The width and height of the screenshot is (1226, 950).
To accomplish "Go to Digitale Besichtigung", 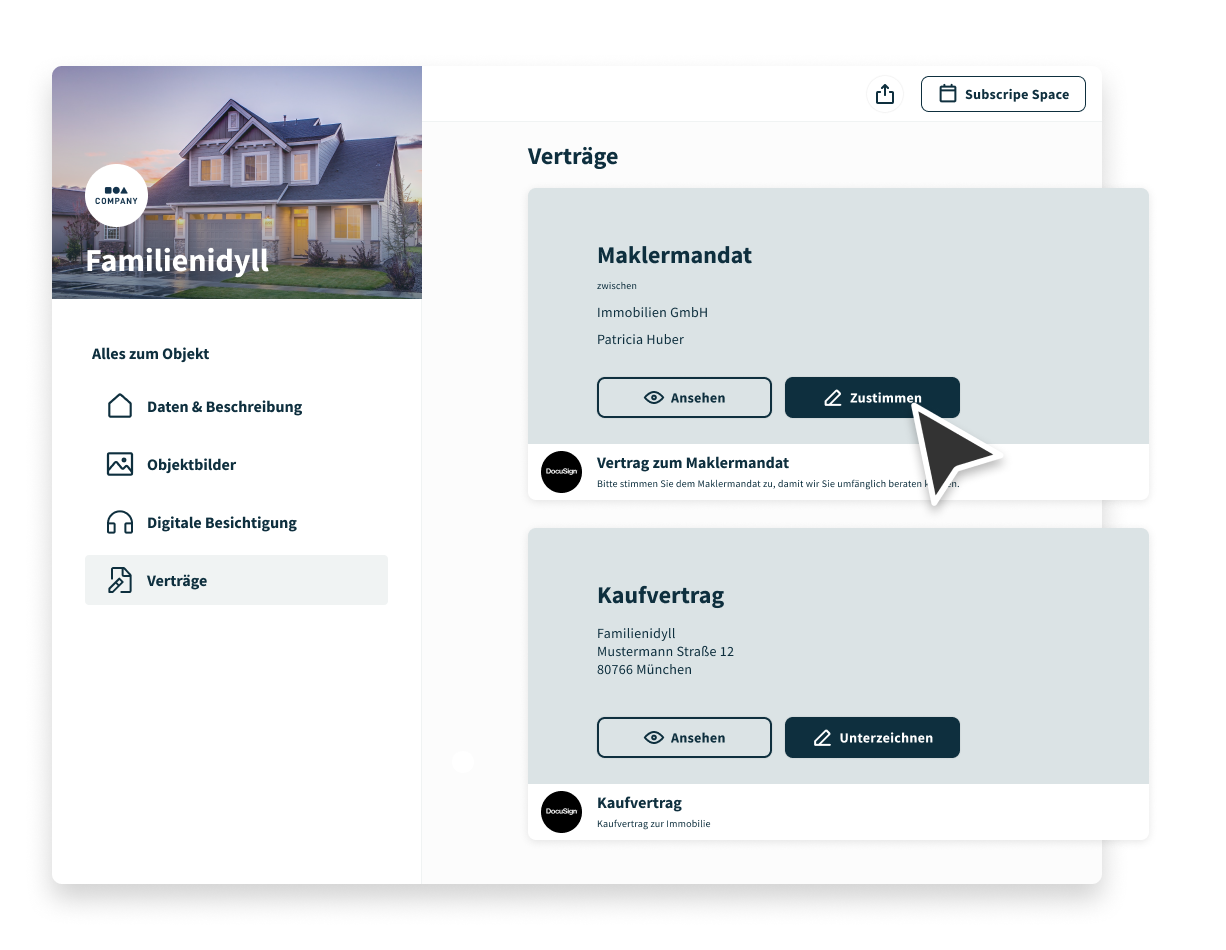I will 221,523.
